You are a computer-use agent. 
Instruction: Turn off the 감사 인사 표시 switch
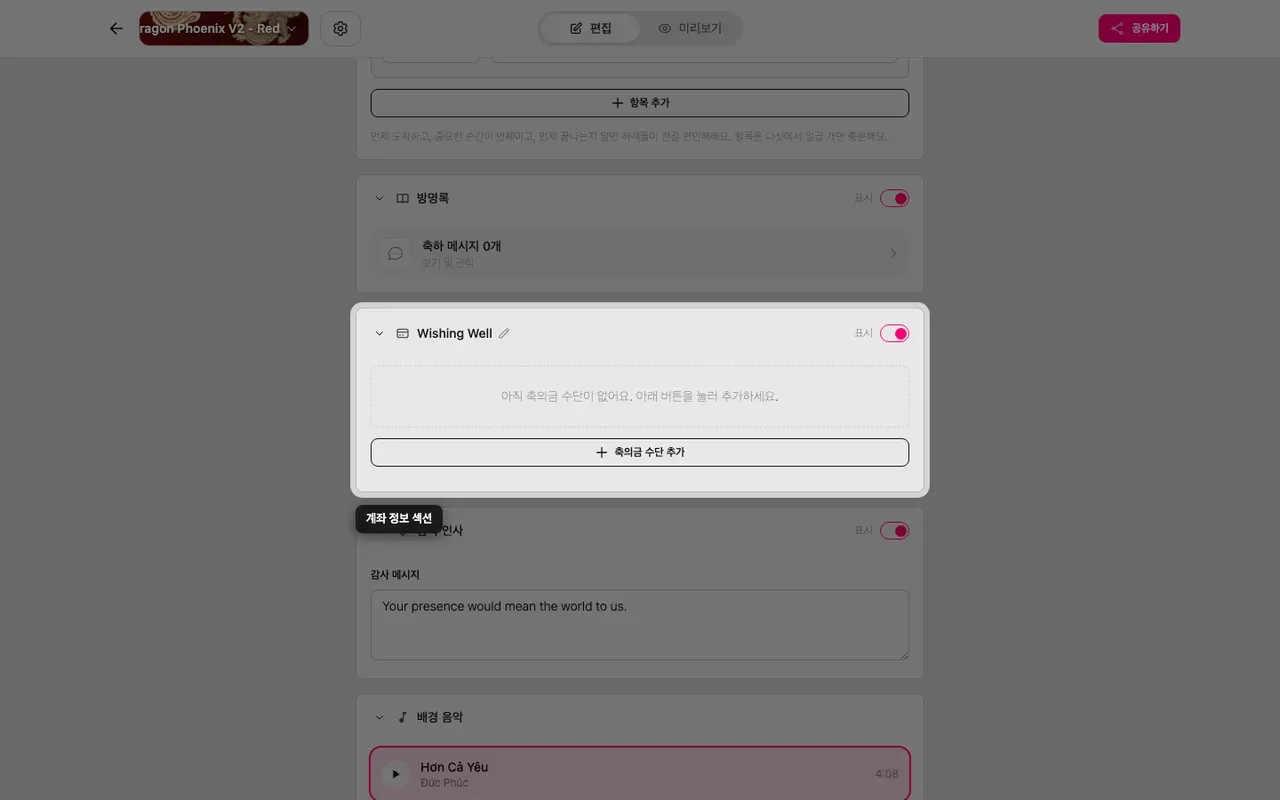click(x=894, y=530)
